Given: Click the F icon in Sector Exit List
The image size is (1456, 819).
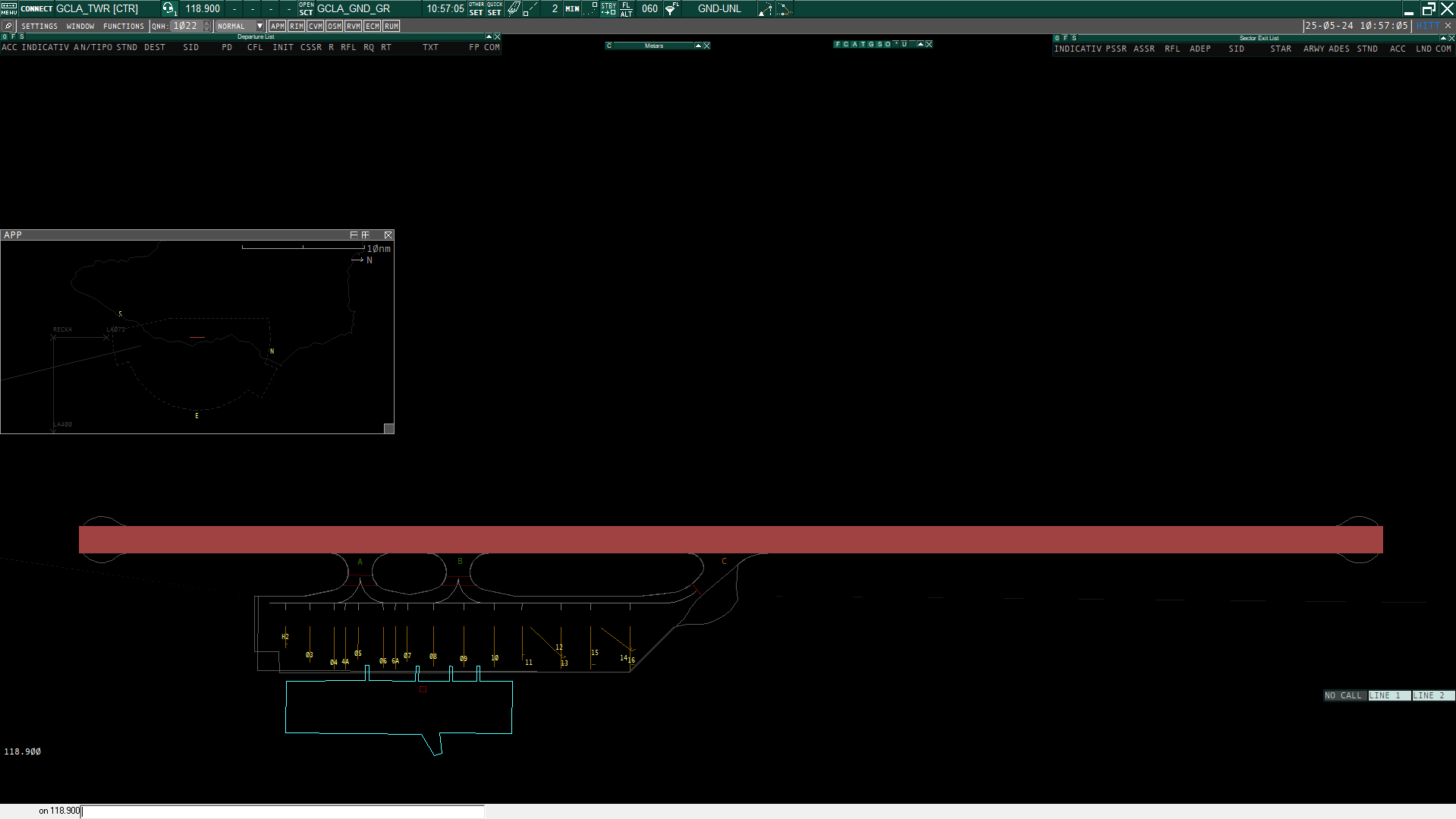Looking at the screenshot, I should (1065, 38).
